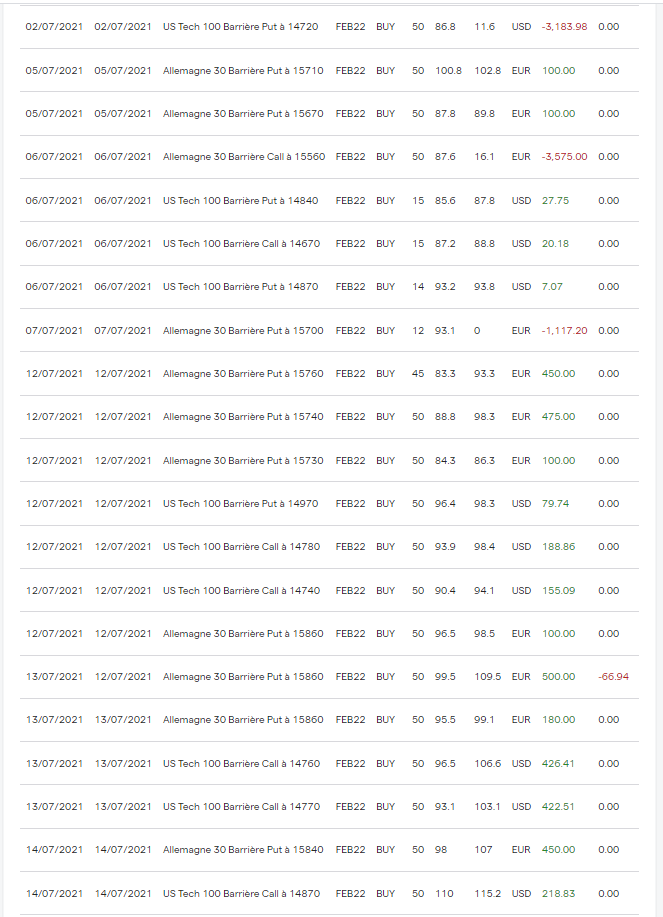663x917 pixels.
Task: Open Allemagne 30 Barrière Call à 15560 trade
Action: click(244, 157)
